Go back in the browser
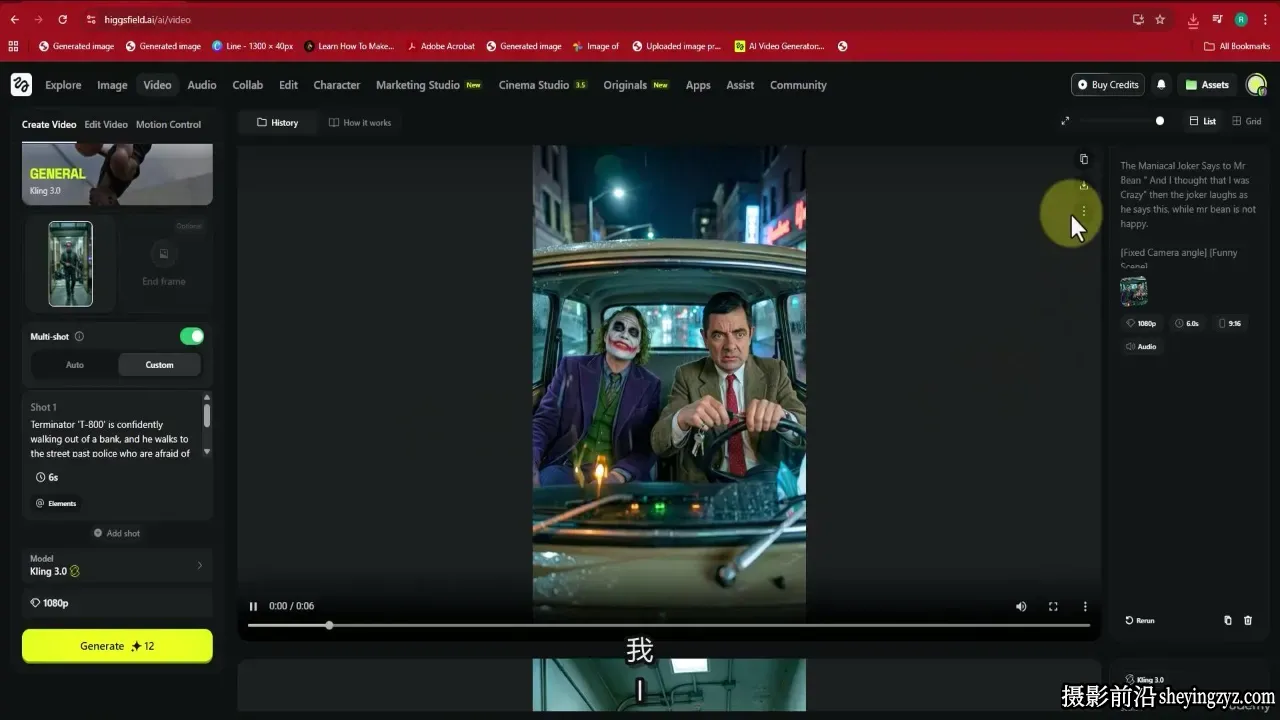The height and width of the screenshot is (720, 1280). click(x=14, y=19)
